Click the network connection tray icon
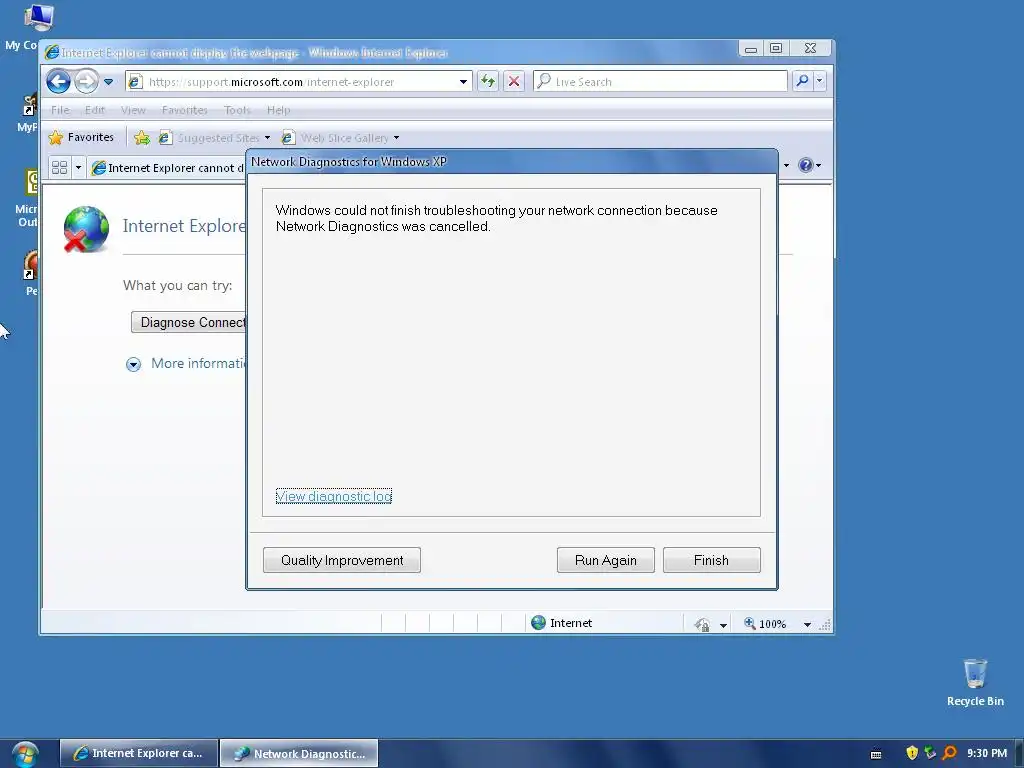Image resolution: width=1024 pixels, height=768 pixels. pos(931,753)
